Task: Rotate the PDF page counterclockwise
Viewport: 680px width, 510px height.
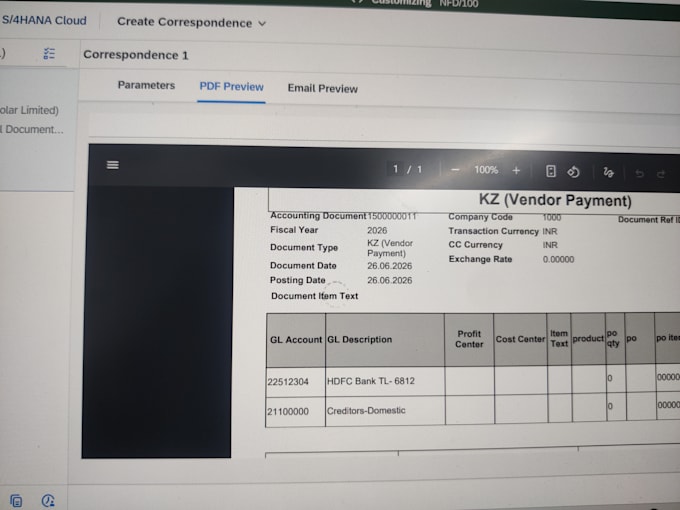Action: click(x=573, y=172)
